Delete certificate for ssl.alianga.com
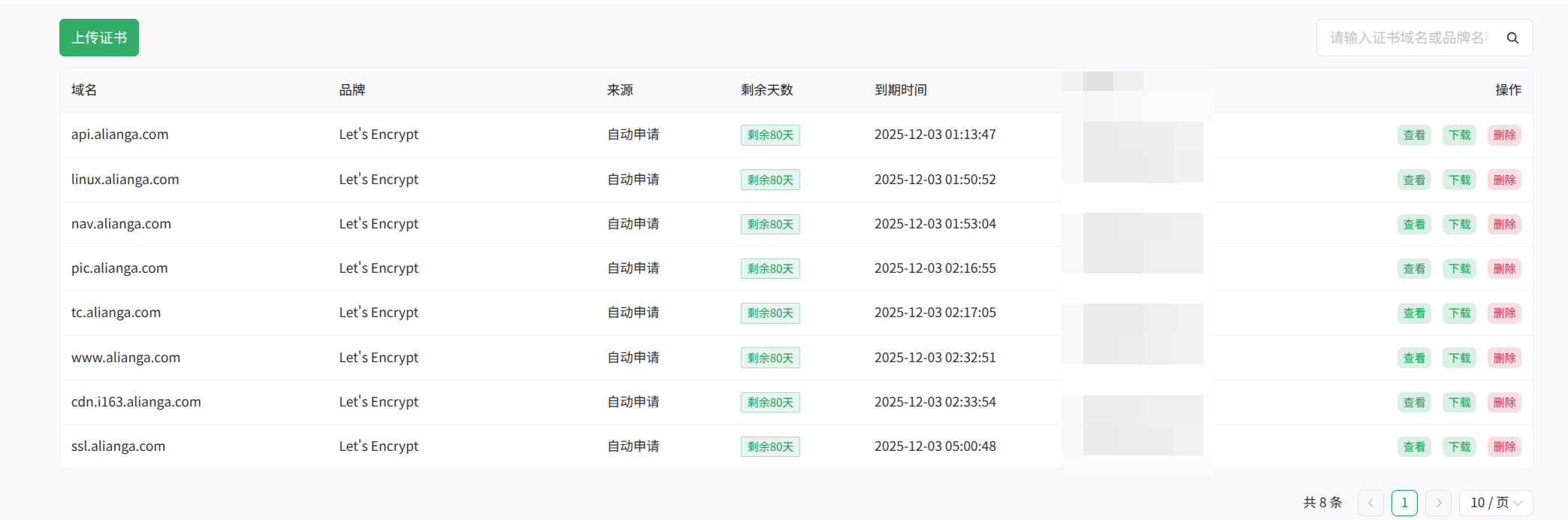1568x520 pixels. [x=1504, y=447]
